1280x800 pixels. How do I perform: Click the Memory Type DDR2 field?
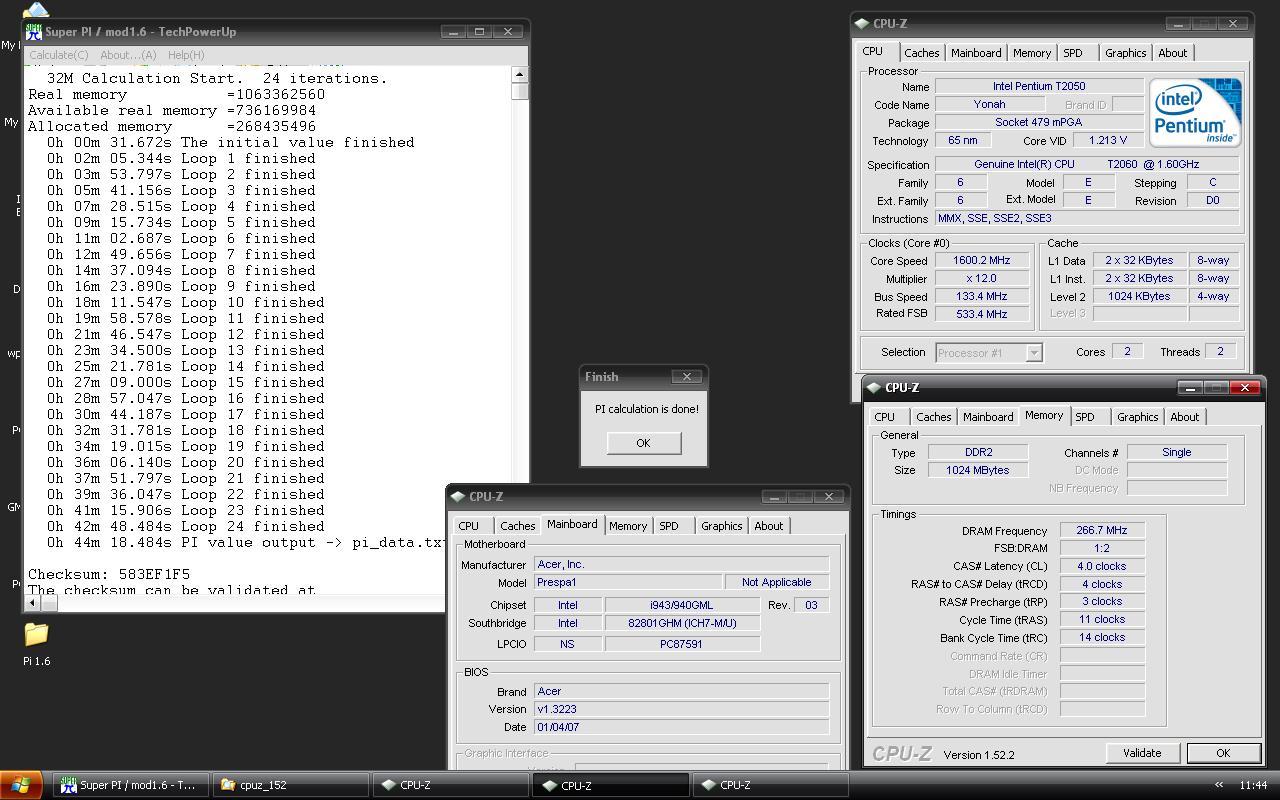tap(978, 452)
